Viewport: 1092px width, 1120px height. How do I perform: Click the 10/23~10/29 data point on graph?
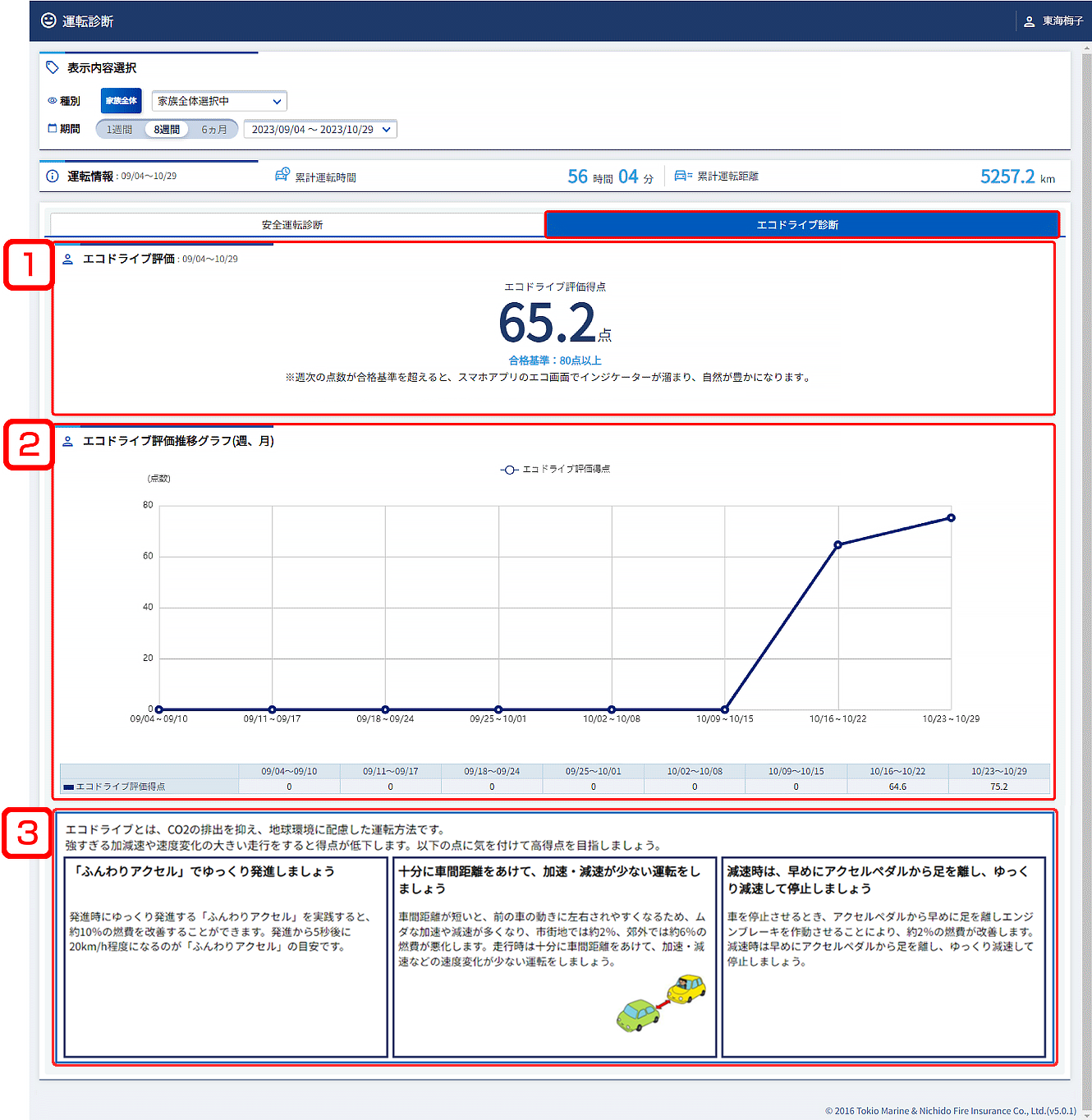click(951, 518)
